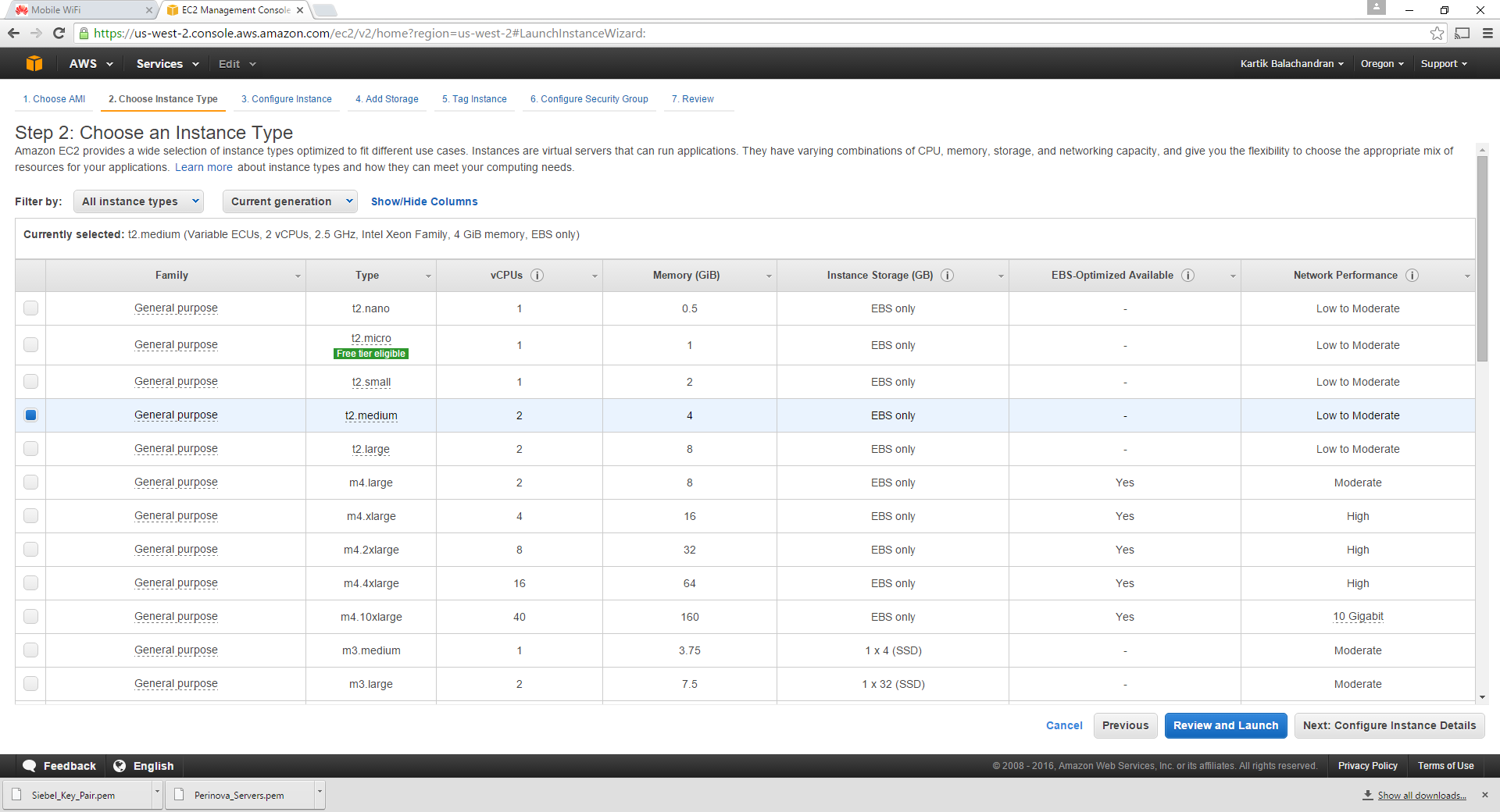The image size is (1500, 812).
Task: Click the Feedback speech bubble icon
Action: 30,766
